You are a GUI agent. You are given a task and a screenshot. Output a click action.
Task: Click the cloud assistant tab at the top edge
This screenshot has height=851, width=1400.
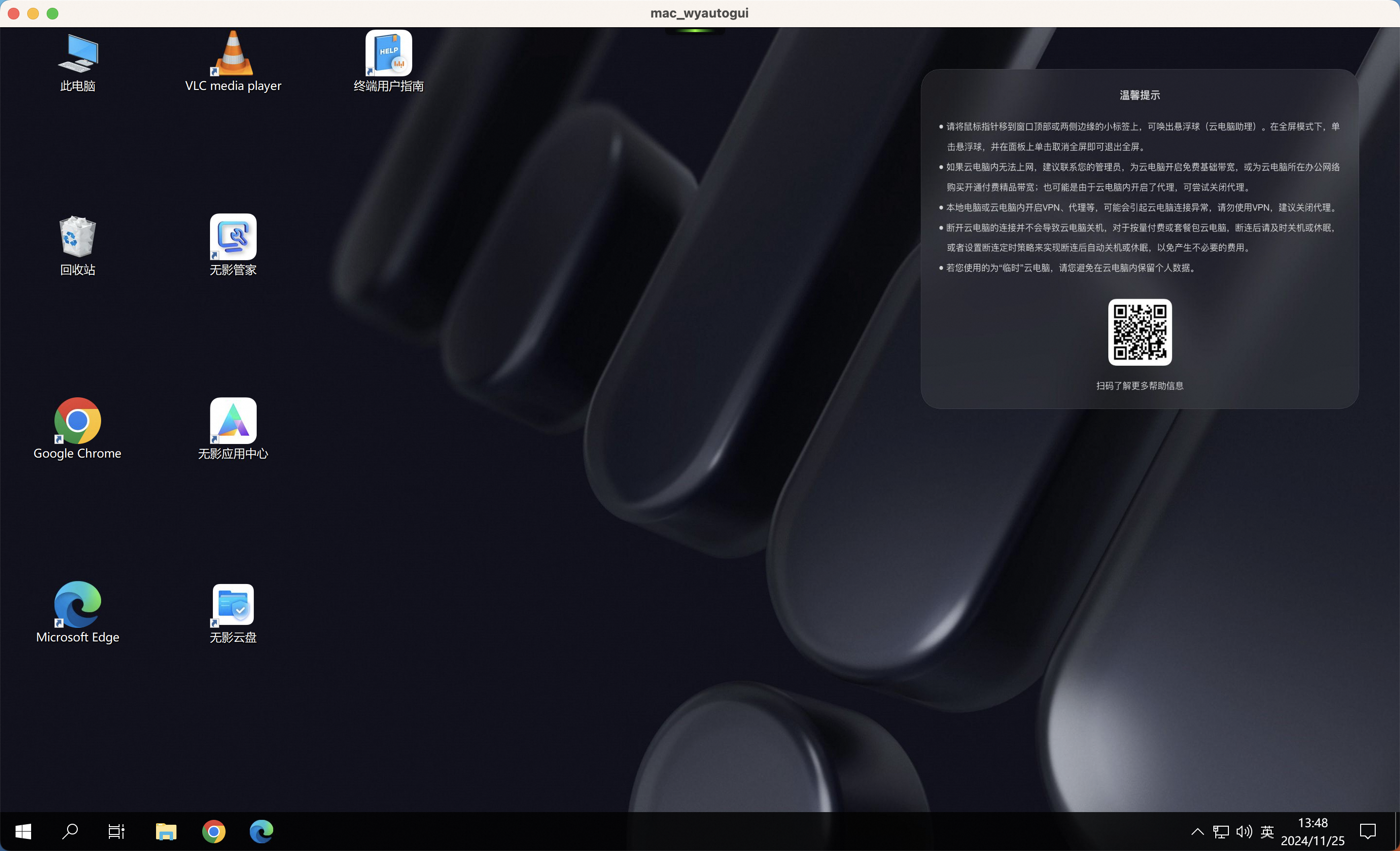pos(695,31)
